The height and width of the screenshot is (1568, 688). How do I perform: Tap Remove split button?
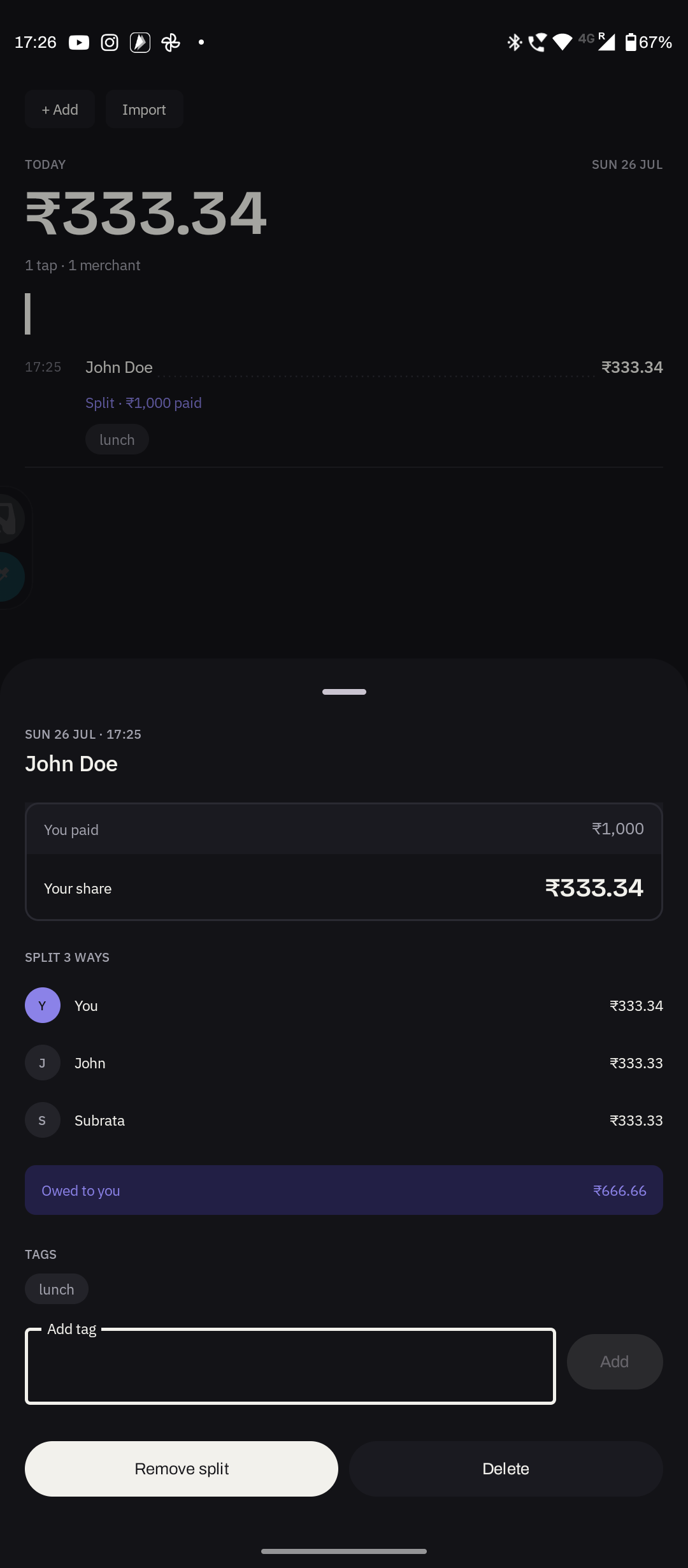click(x=182, y=1469)
